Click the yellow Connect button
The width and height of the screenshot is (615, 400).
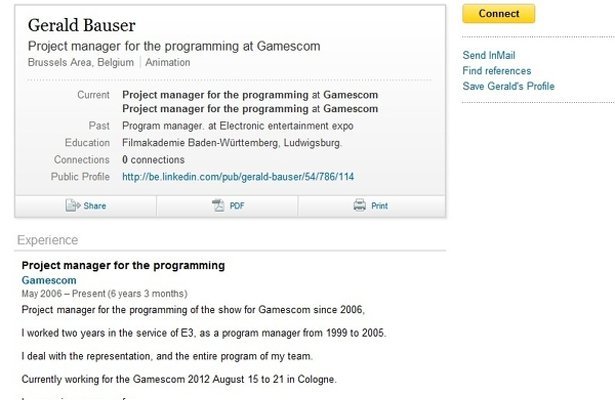499,14
